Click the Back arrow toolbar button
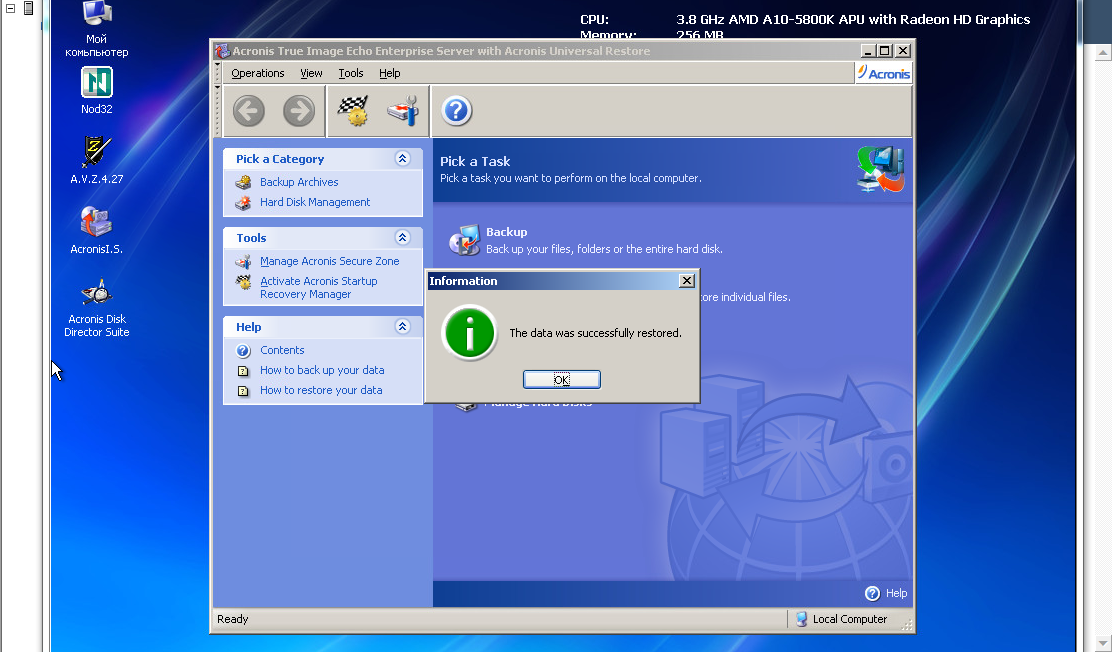 click(248, 111)
